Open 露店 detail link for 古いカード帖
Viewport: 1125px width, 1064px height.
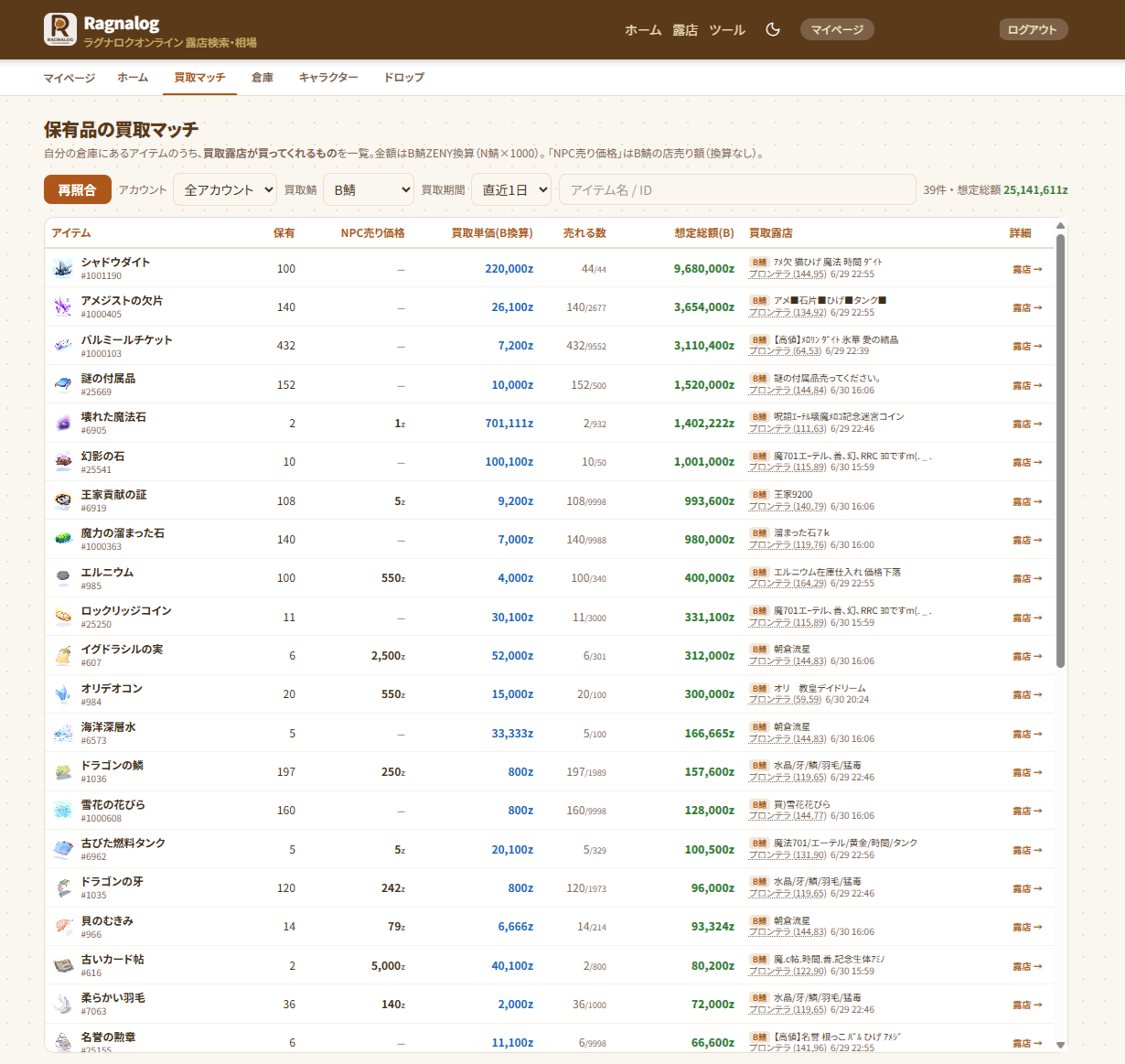(1027, 966)
